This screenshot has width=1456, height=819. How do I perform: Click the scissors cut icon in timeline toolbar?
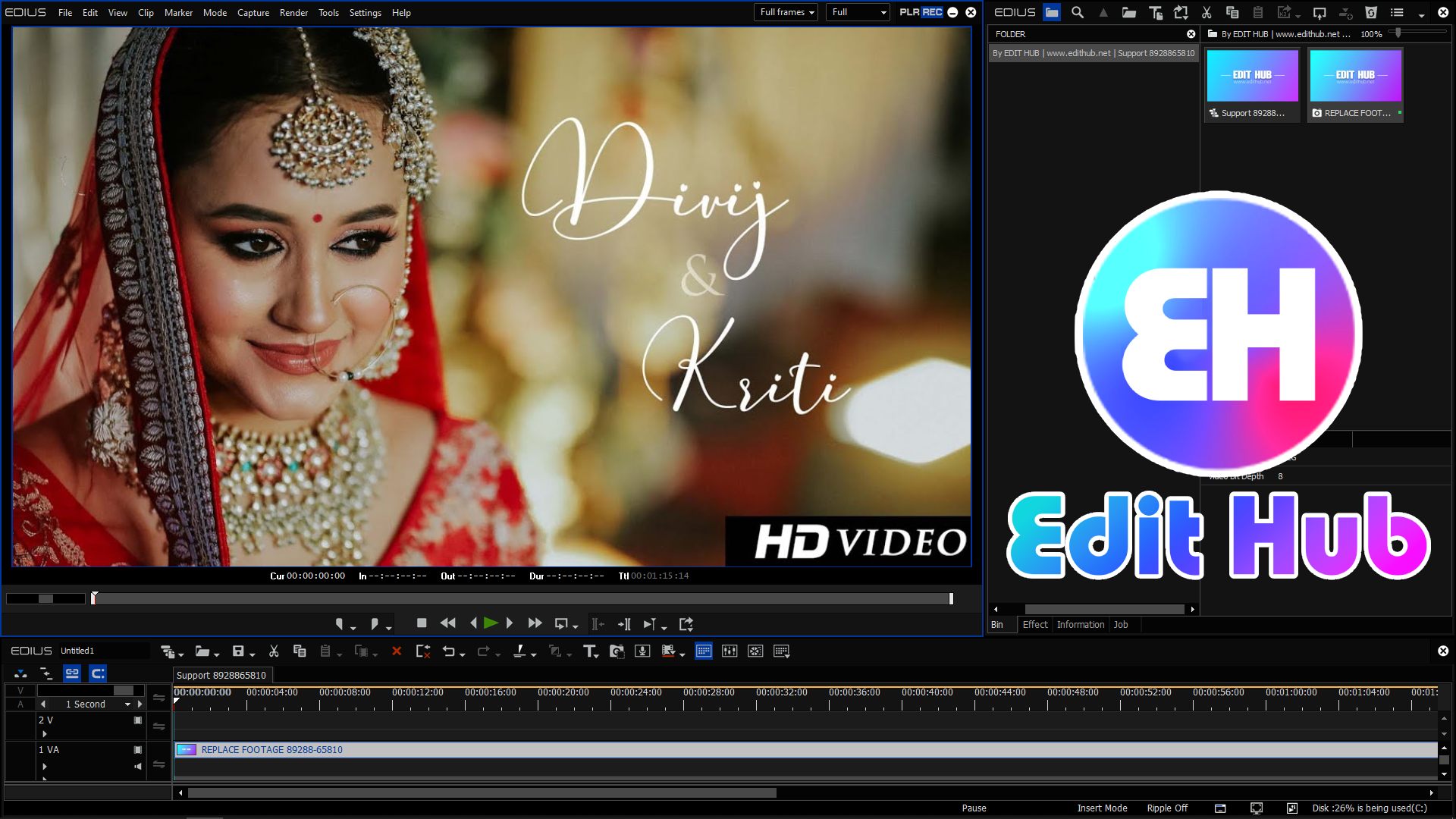(274, 651)
